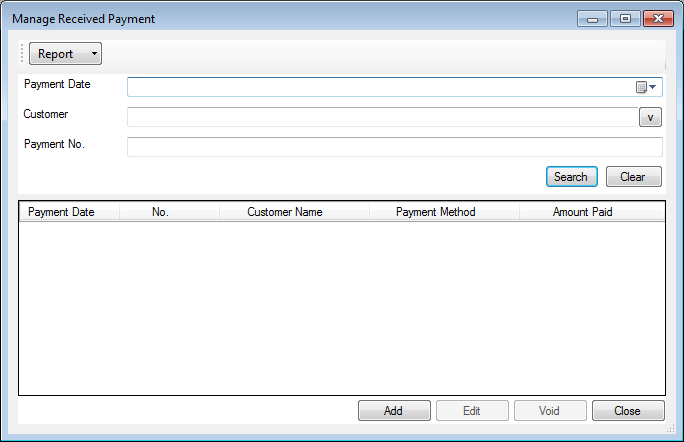684x442 pixels.
Task: Click the Payment No. text box
Action: 394,147
